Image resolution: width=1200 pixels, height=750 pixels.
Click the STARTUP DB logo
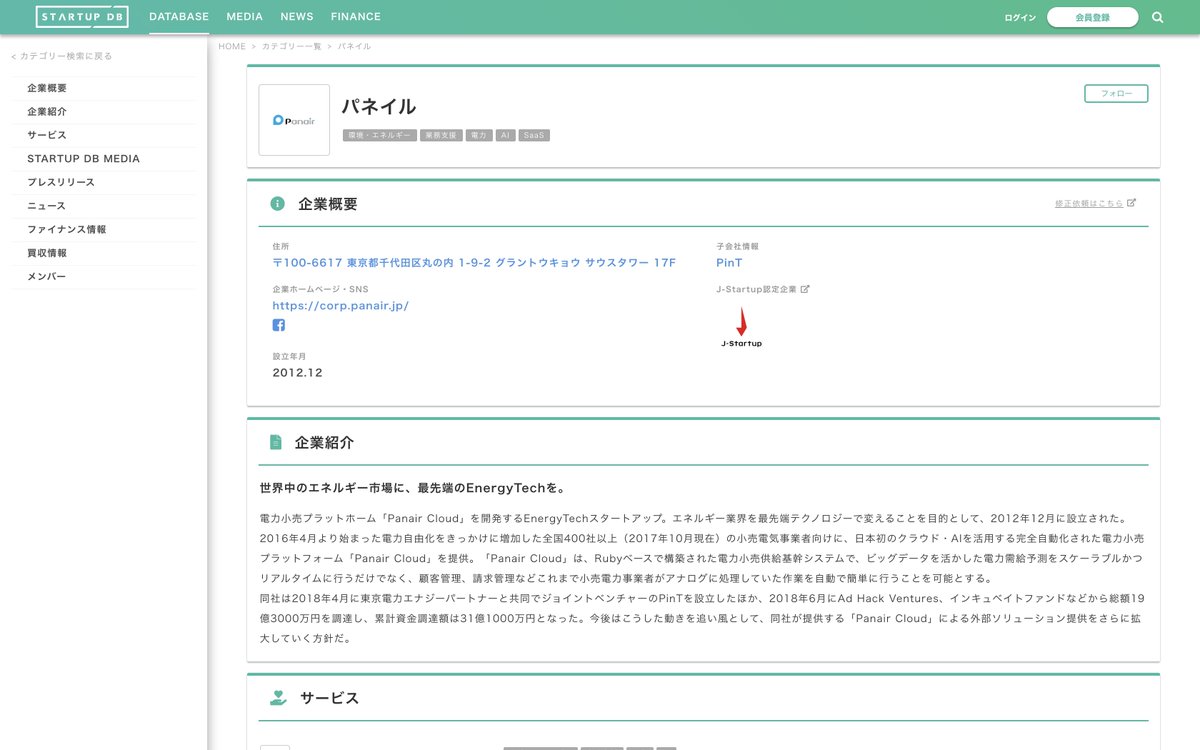83,16
